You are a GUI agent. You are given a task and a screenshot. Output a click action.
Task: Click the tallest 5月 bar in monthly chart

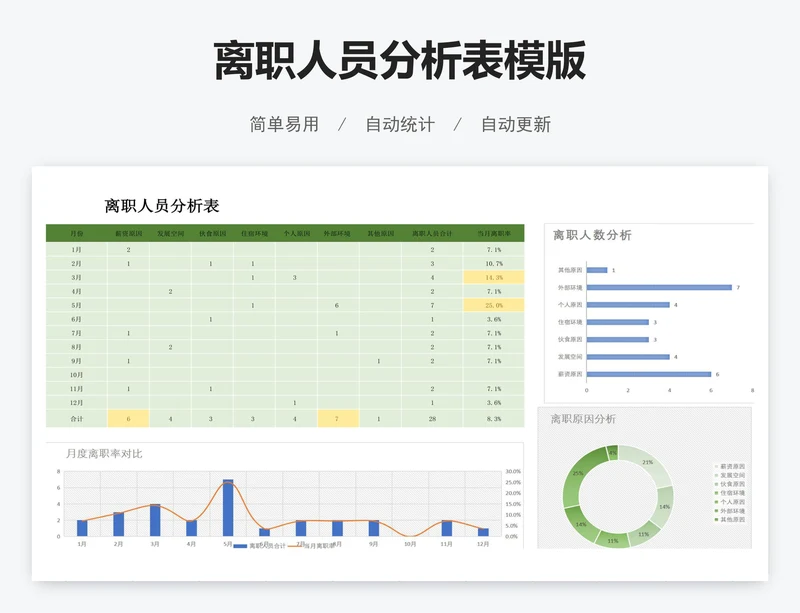click(228, 508)
